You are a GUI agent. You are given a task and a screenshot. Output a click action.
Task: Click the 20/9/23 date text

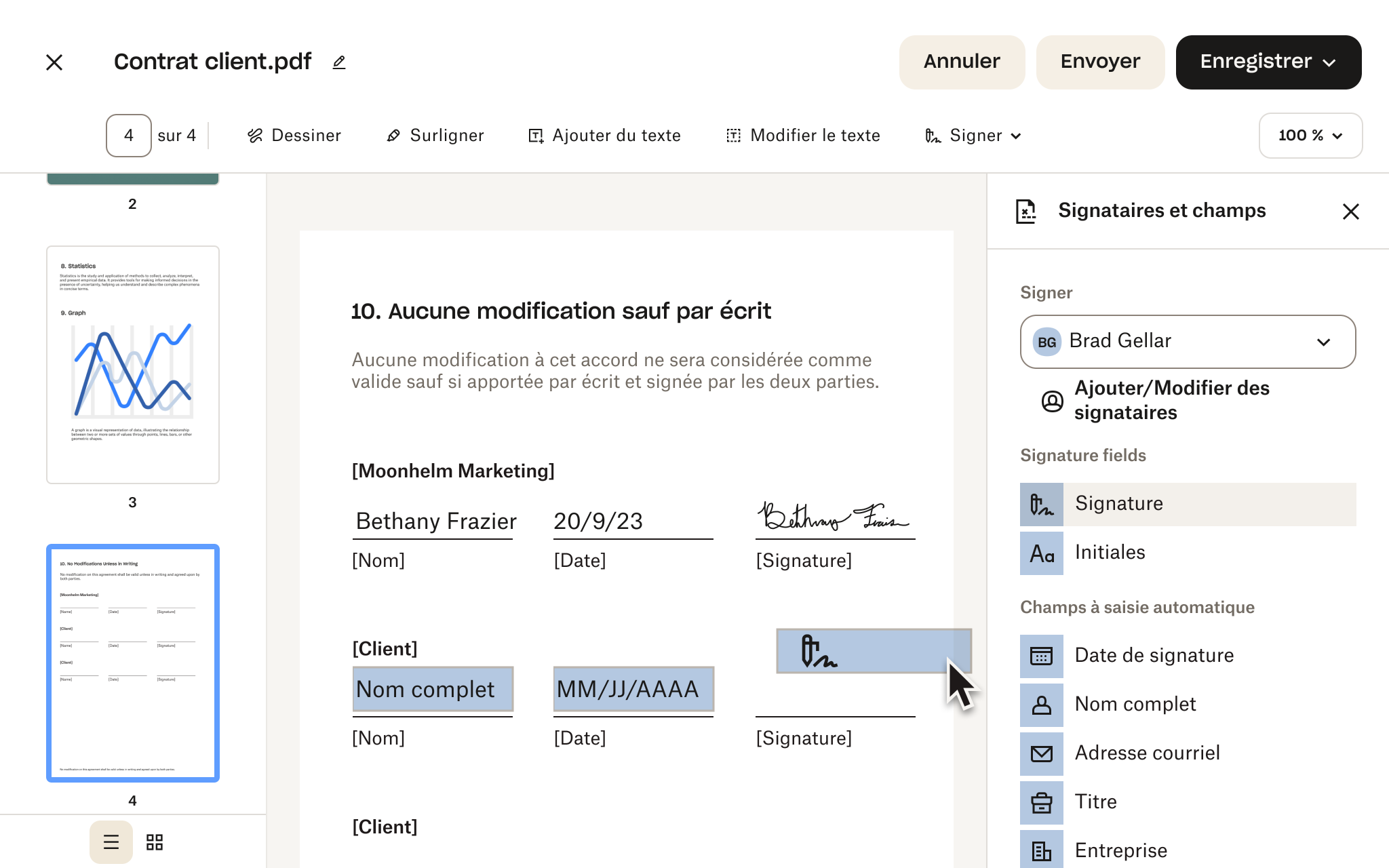[x=598, y=521]
